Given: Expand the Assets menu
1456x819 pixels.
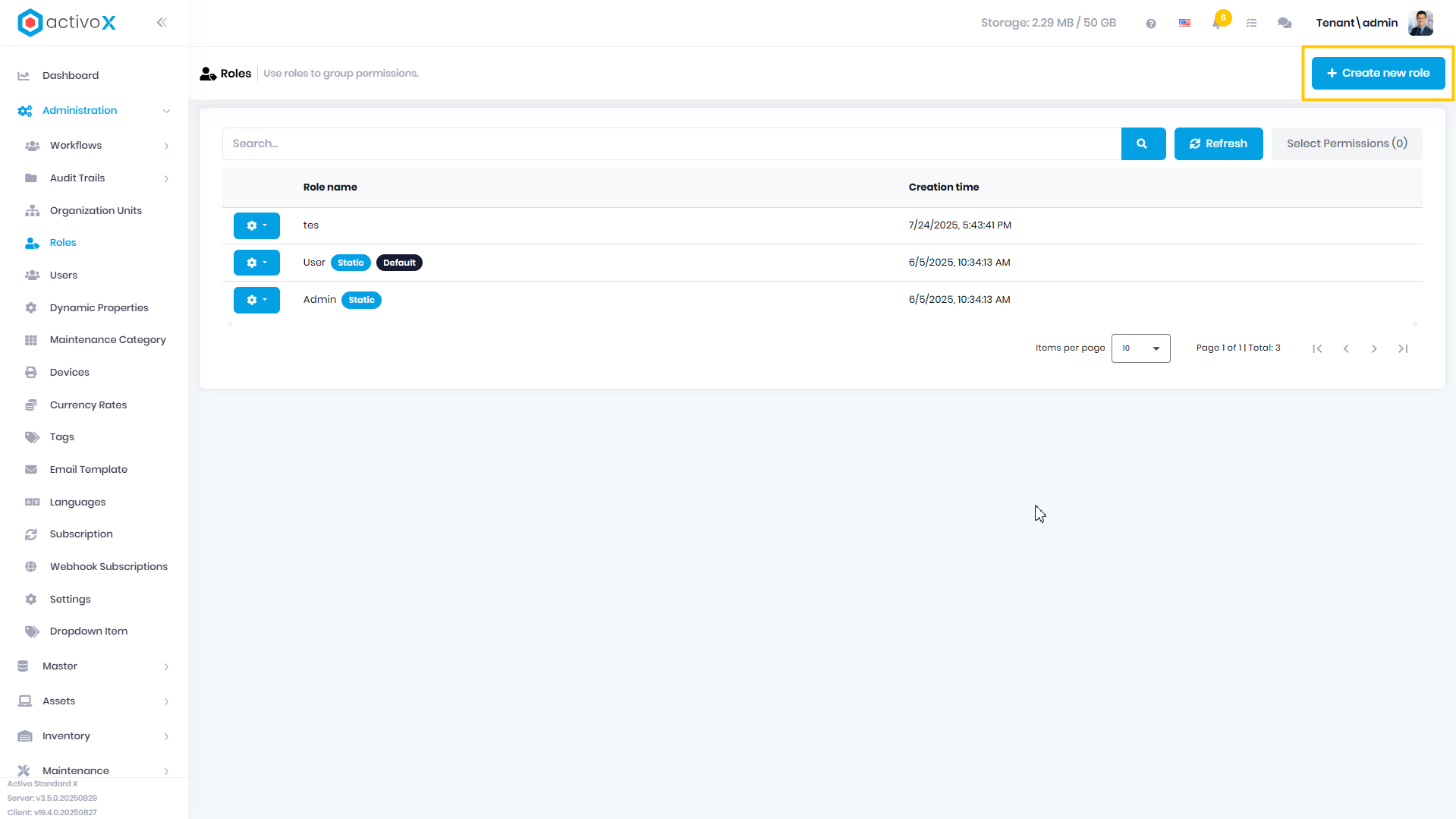Looking at the screenshot, I should (x=166, y=701).
